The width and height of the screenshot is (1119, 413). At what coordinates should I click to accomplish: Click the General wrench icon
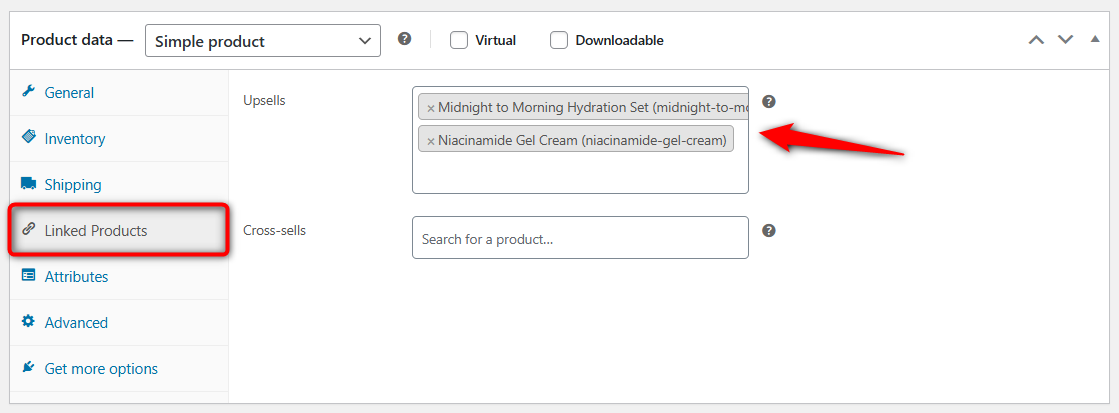[28, 92]
